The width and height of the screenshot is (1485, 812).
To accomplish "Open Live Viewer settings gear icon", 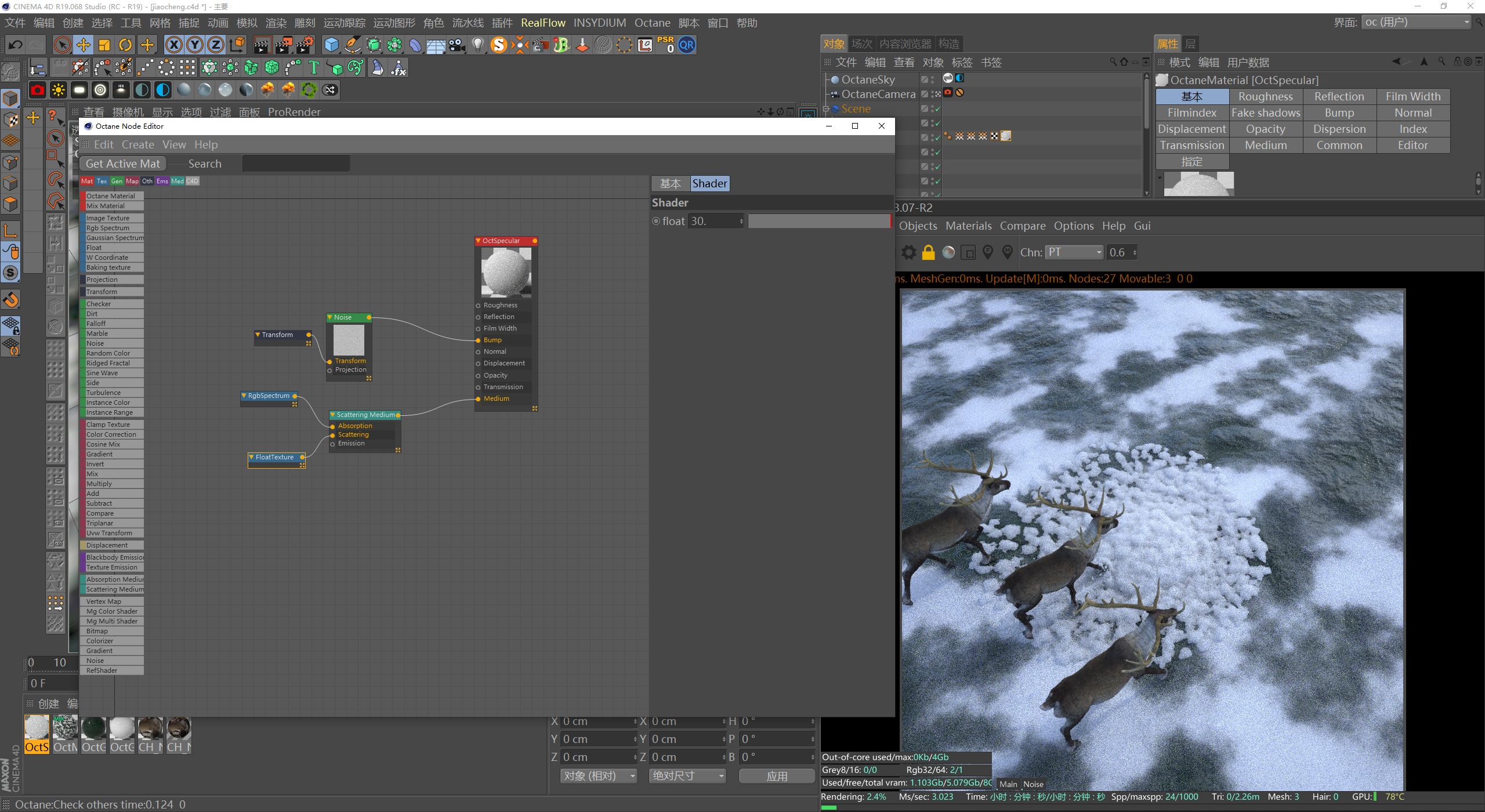I will 908,252.
